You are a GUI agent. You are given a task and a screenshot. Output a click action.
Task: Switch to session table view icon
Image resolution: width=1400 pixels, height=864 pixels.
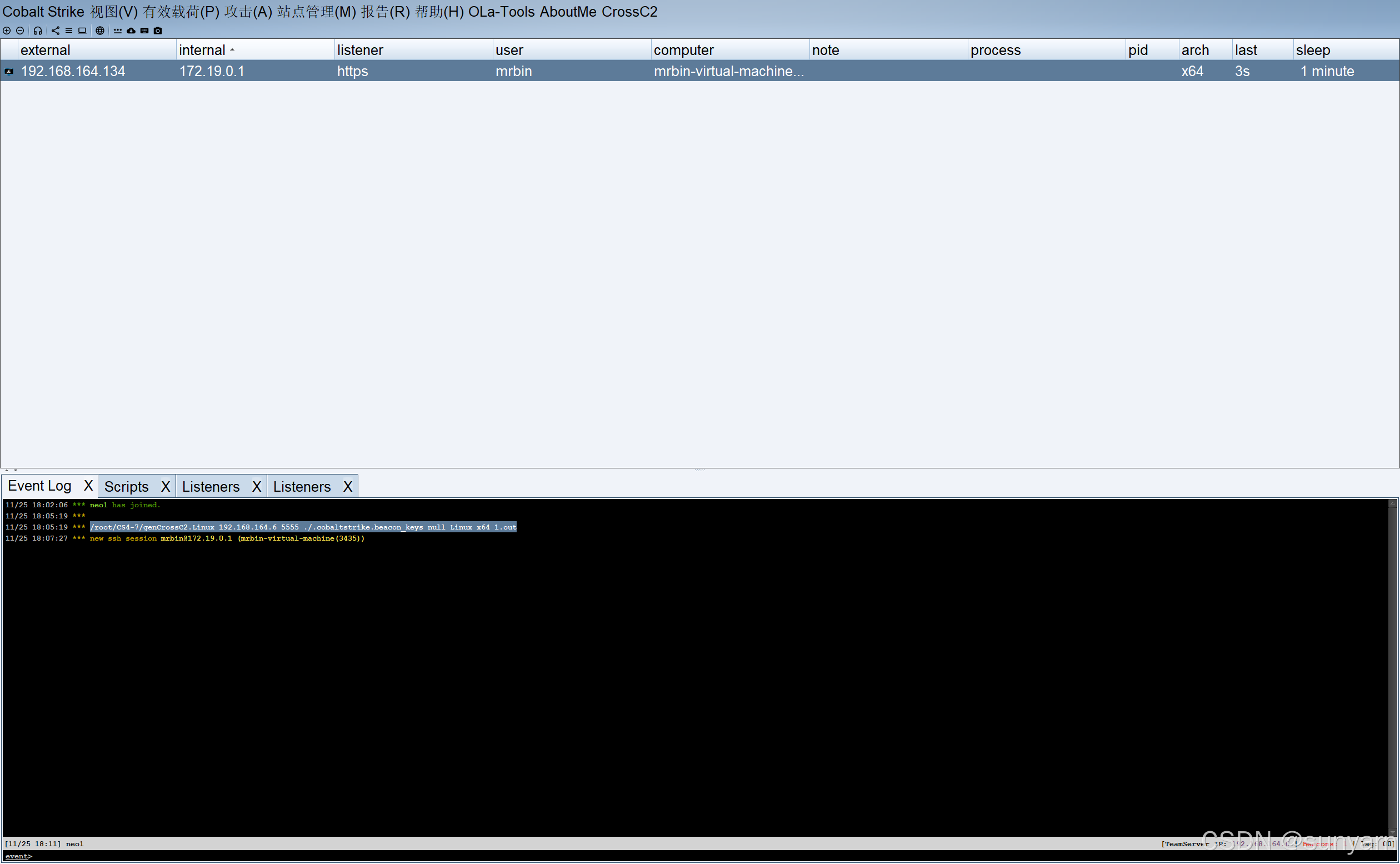pyautogui.click(x=68, y=31)
